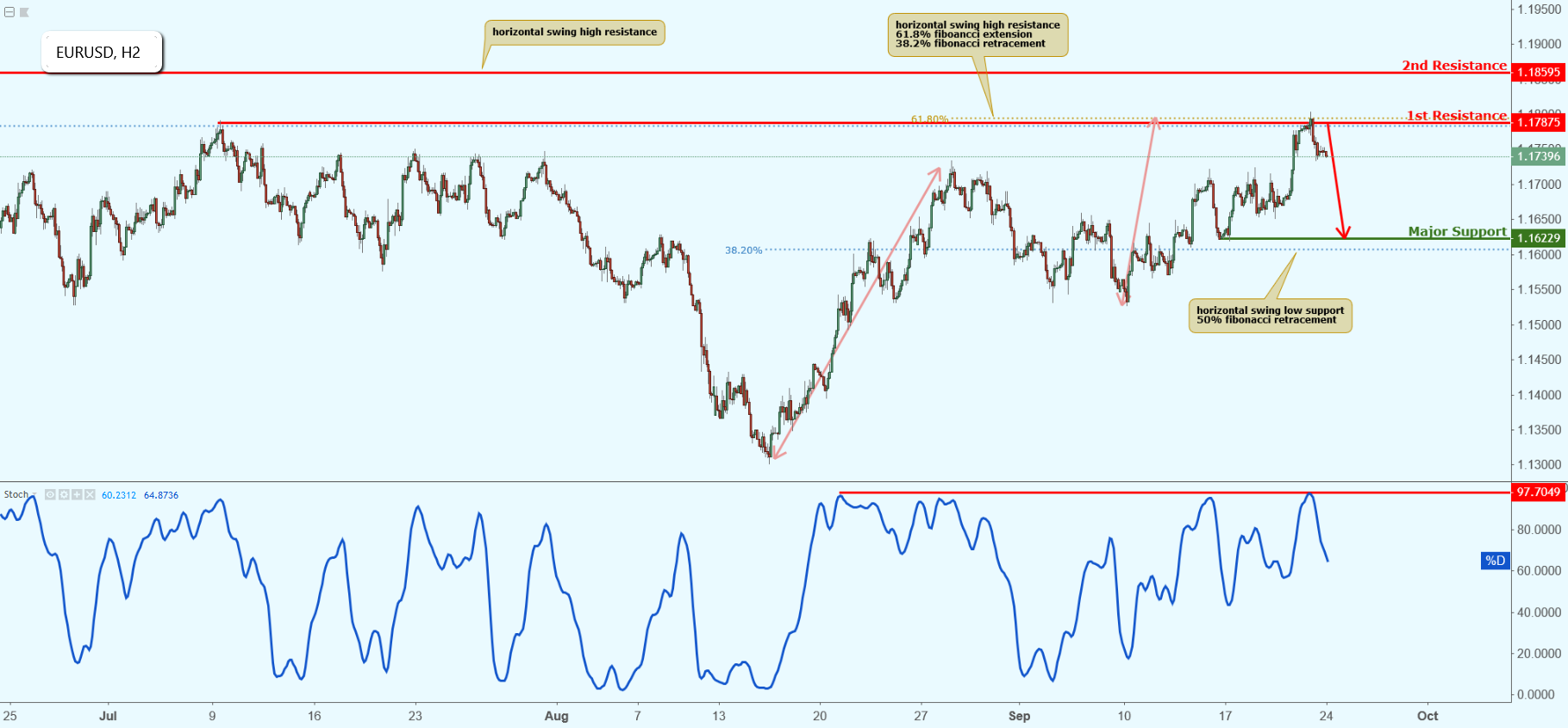Click the Jul date on time axis
The image size is (1568, 728).
tap(108, 716)
